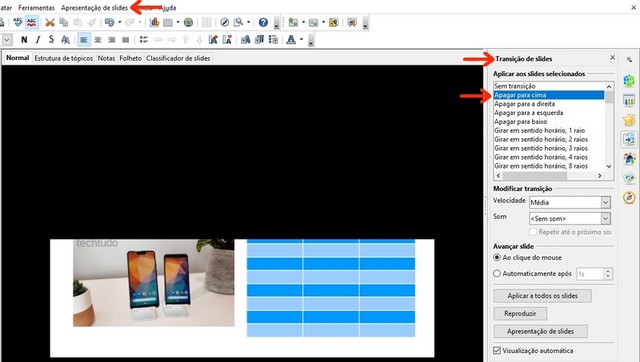This screenshot has width=640, height=362.
Task: Expand the zoom dropdown arrow
Action: (x=248, y=22)
